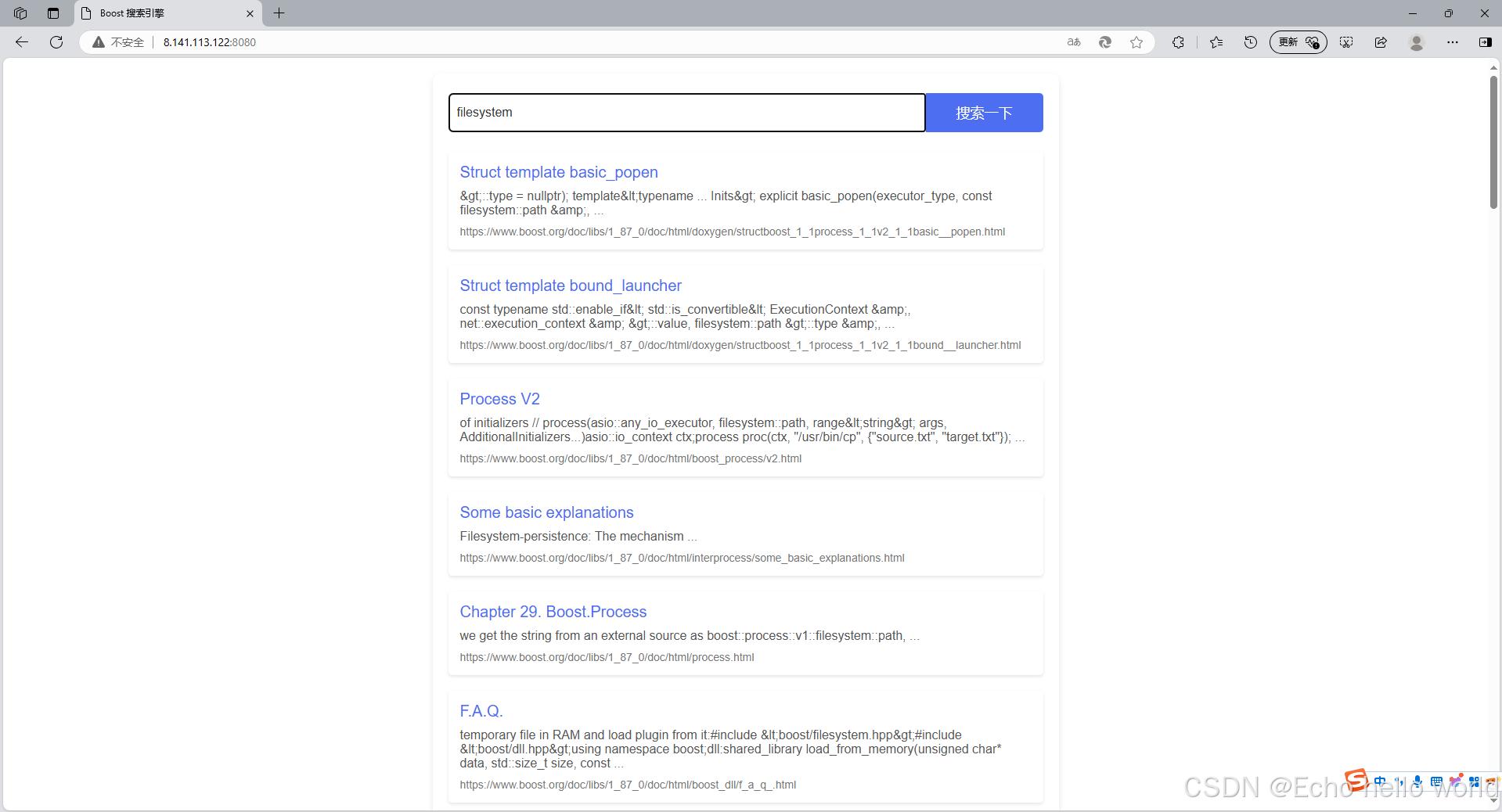Click the basic__popen.html URL text
The image size is (1502, 812).
(x=733, y=232)
